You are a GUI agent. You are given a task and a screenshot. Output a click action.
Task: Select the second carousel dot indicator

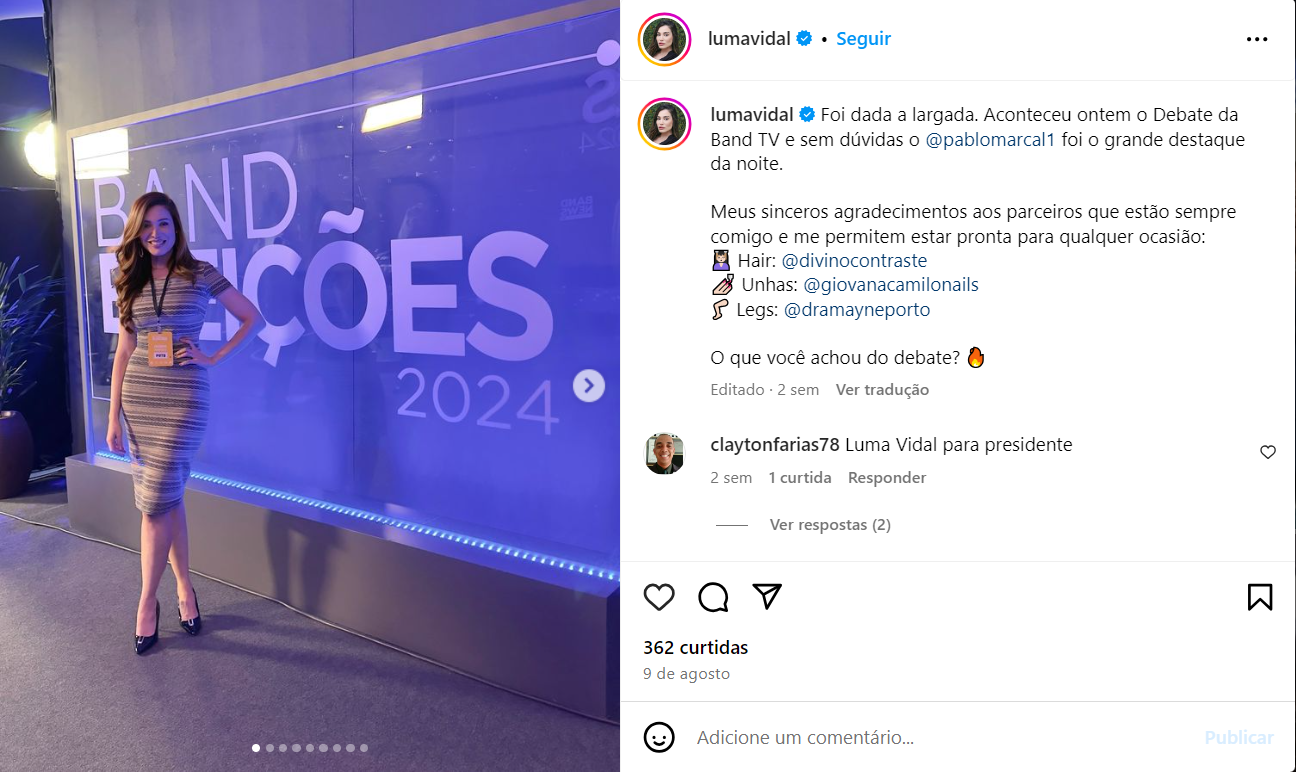pos(270,747)
